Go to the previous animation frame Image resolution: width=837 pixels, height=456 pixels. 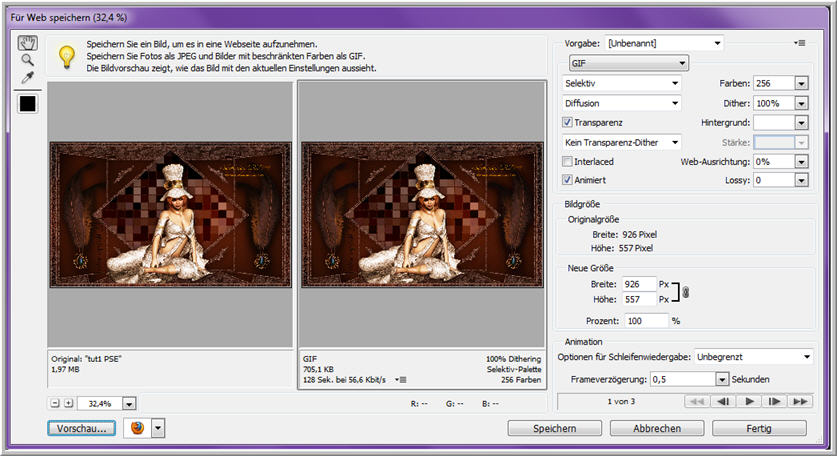[723, 402]
